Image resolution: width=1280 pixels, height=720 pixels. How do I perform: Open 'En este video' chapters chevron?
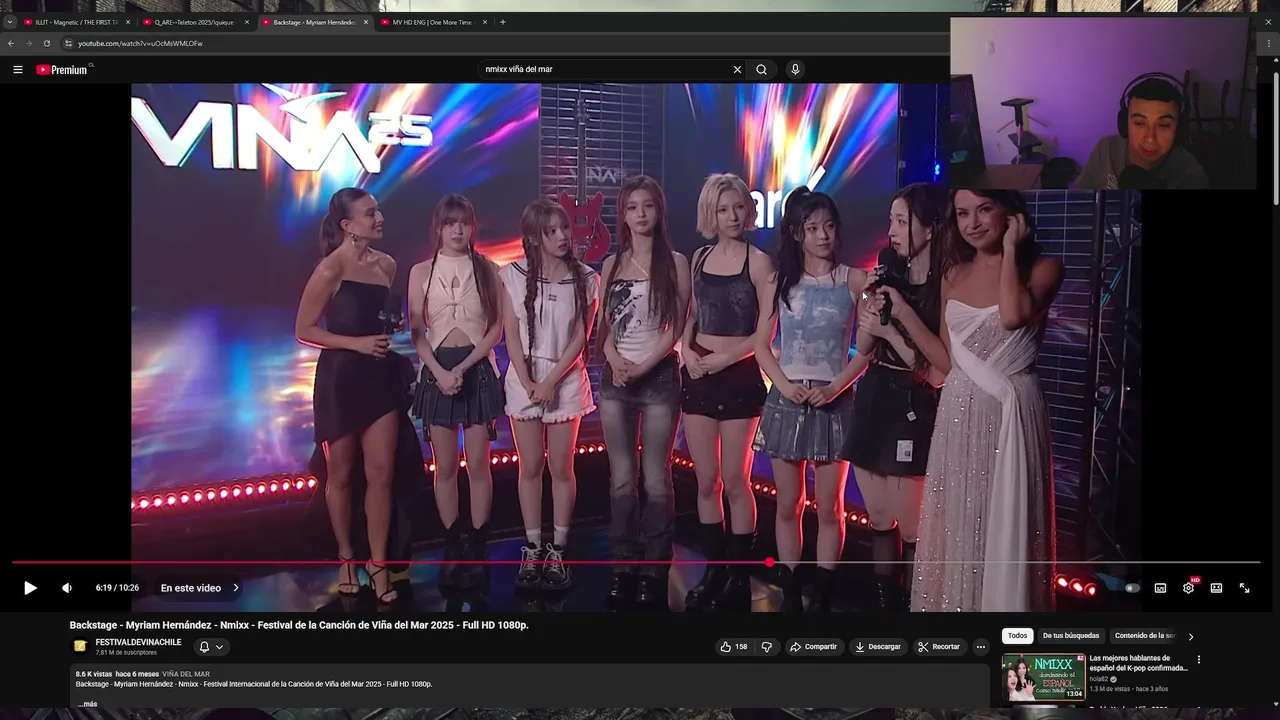point(235,588)
